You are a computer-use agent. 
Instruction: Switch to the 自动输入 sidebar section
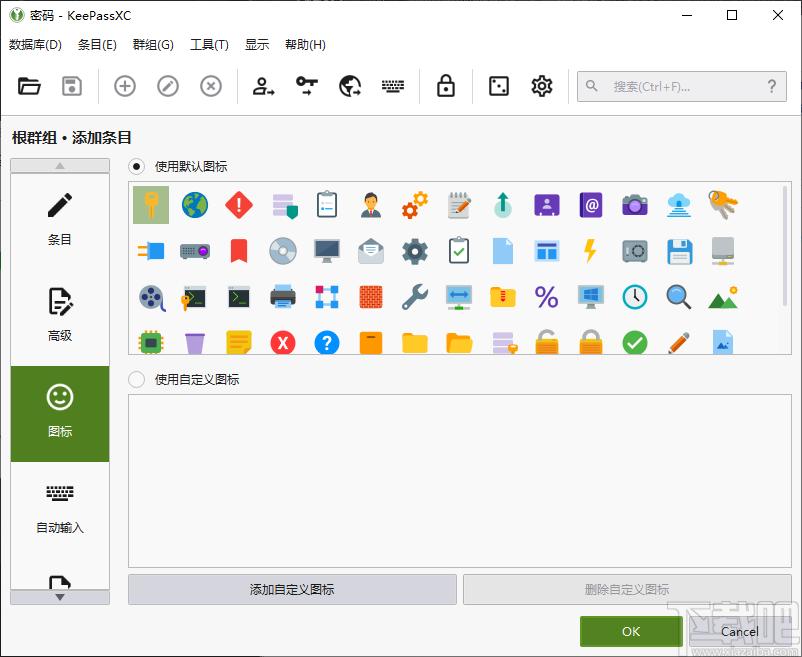point(60,510)
